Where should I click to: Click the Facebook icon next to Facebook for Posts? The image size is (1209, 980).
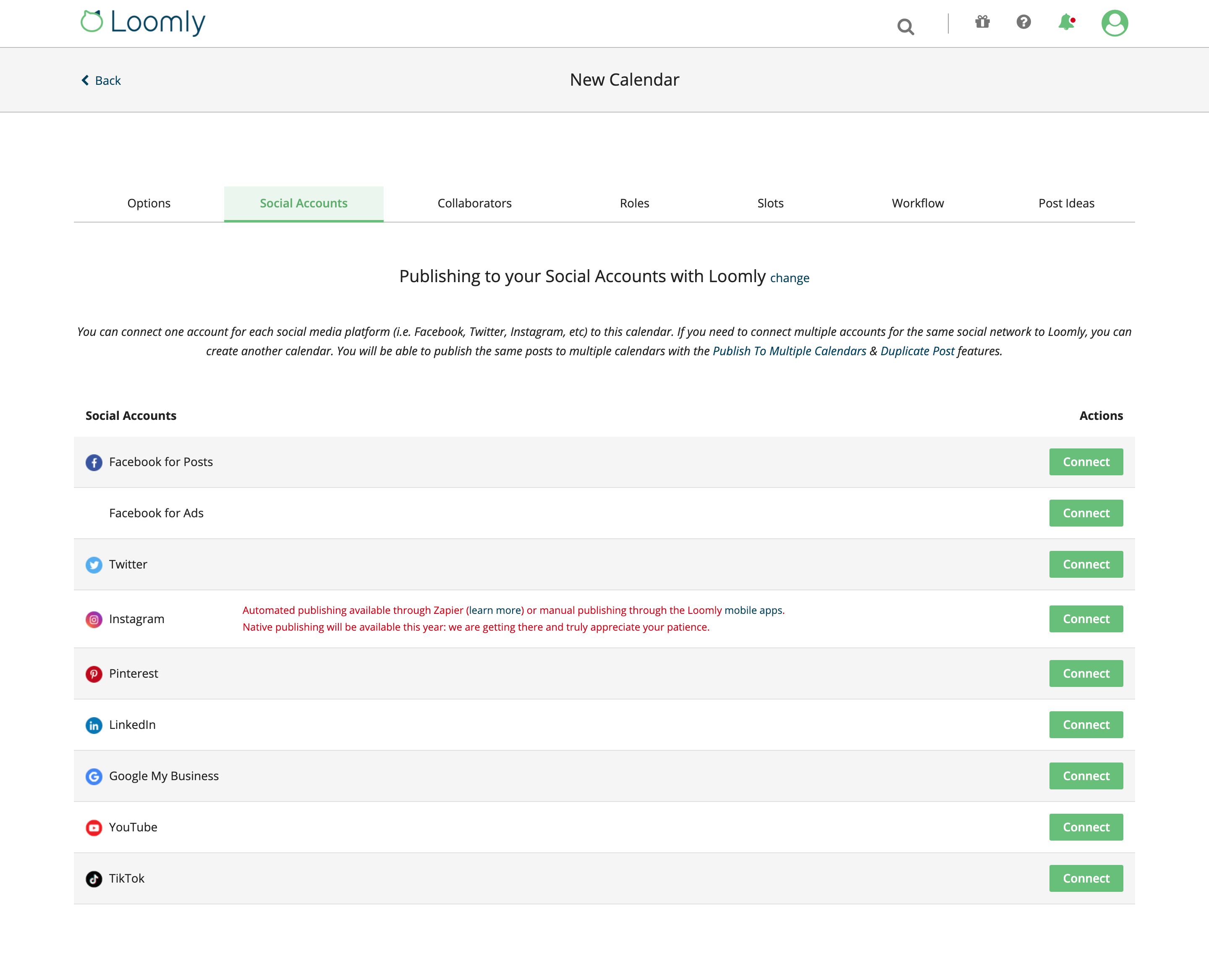[x=94, y=462]
